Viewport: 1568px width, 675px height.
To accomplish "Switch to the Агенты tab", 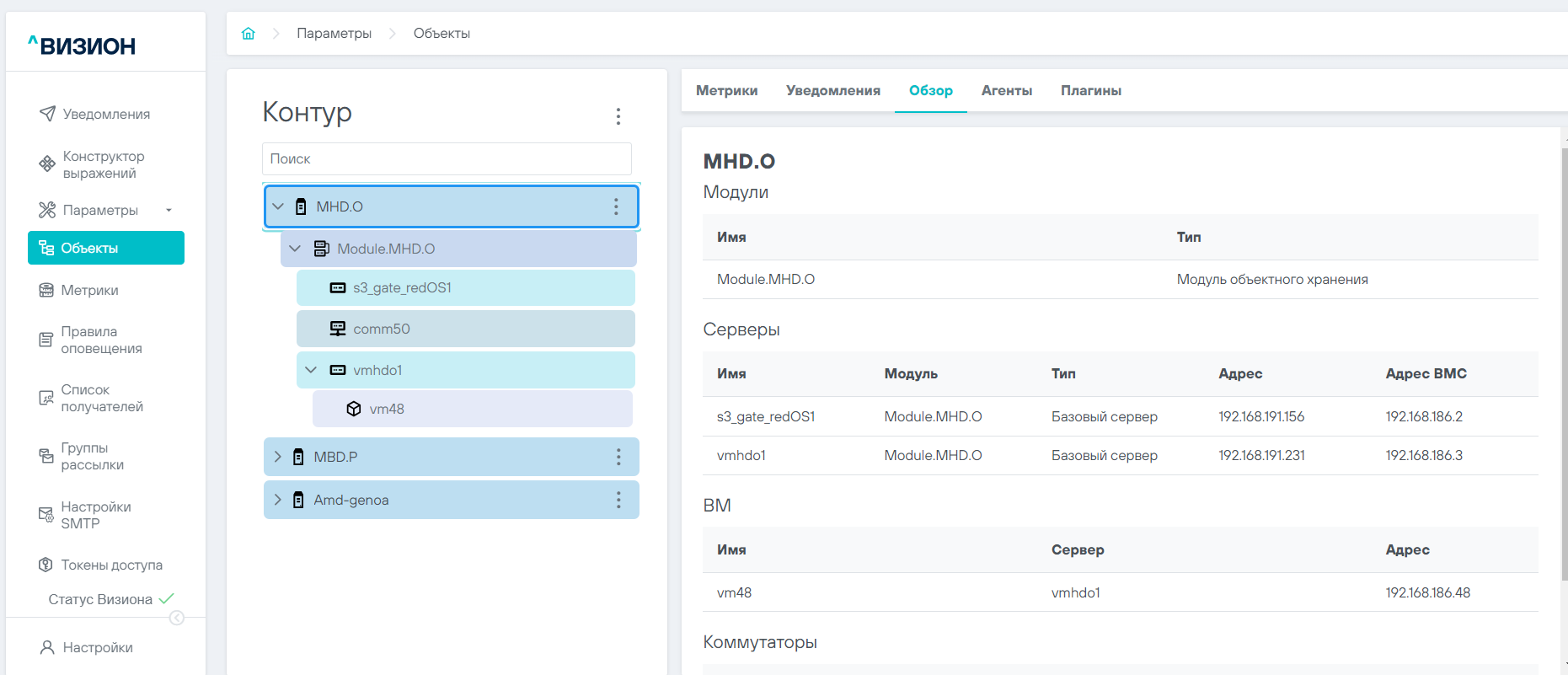I will pos(1006,91).
